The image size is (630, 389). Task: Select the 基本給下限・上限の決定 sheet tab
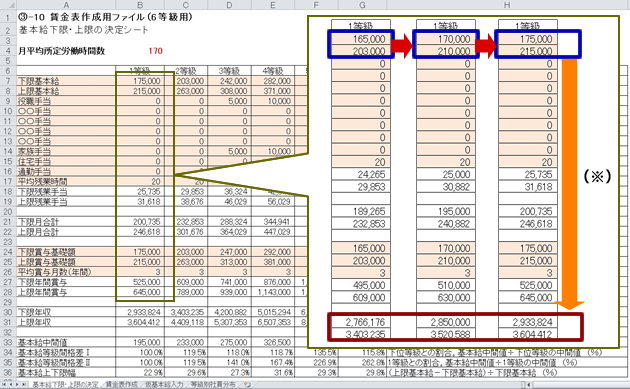click(65, 385)
